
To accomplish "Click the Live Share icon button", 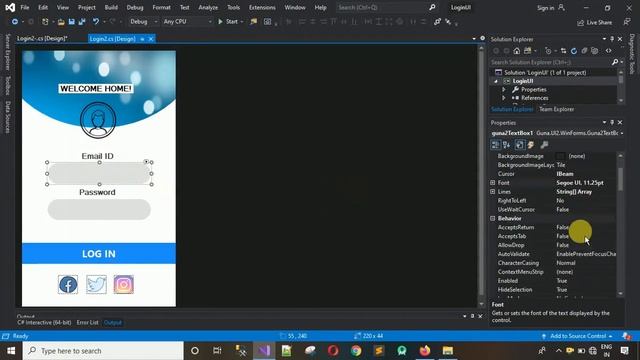I will coord(594,23).
